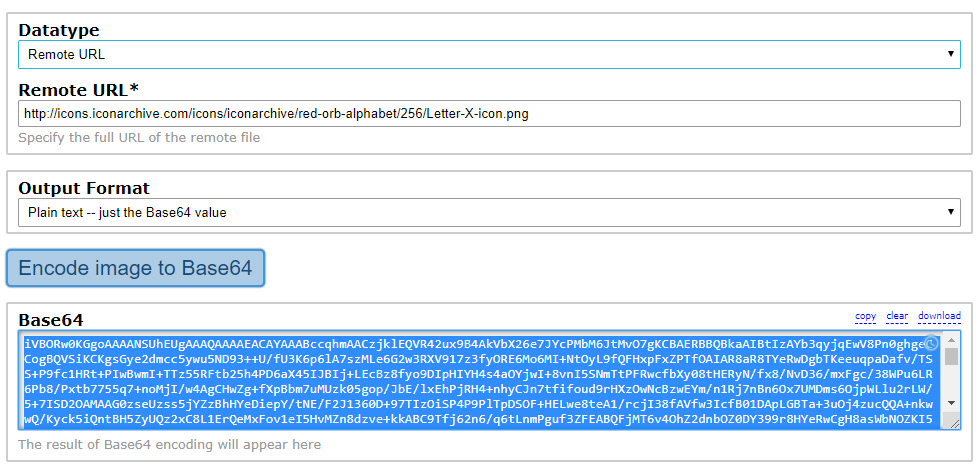Click the download link above Base64 output
The image size is (976, 470).
coord(939,316)
